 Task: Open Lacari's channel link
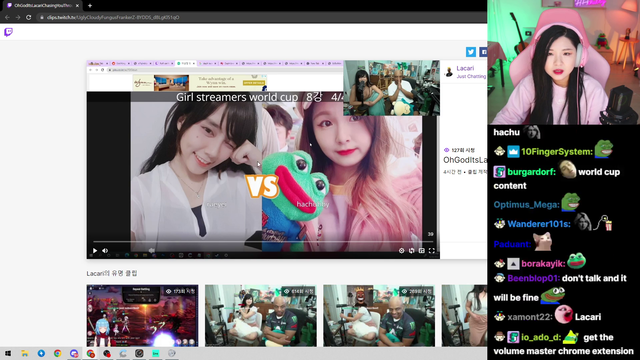(465, 68)
